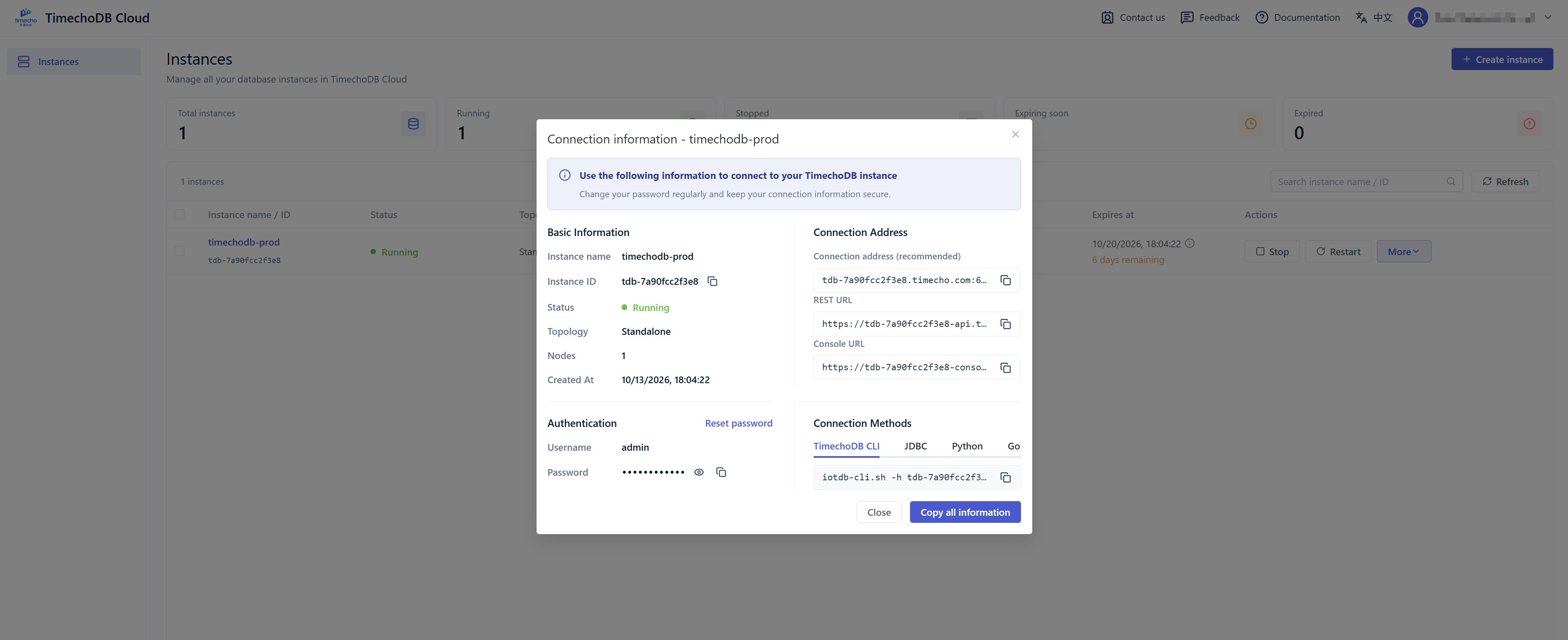Image resolution: width=1568 pixels, height=640 pixels.
Task: Open the timechodb-prod instance link
Action: 244,241
